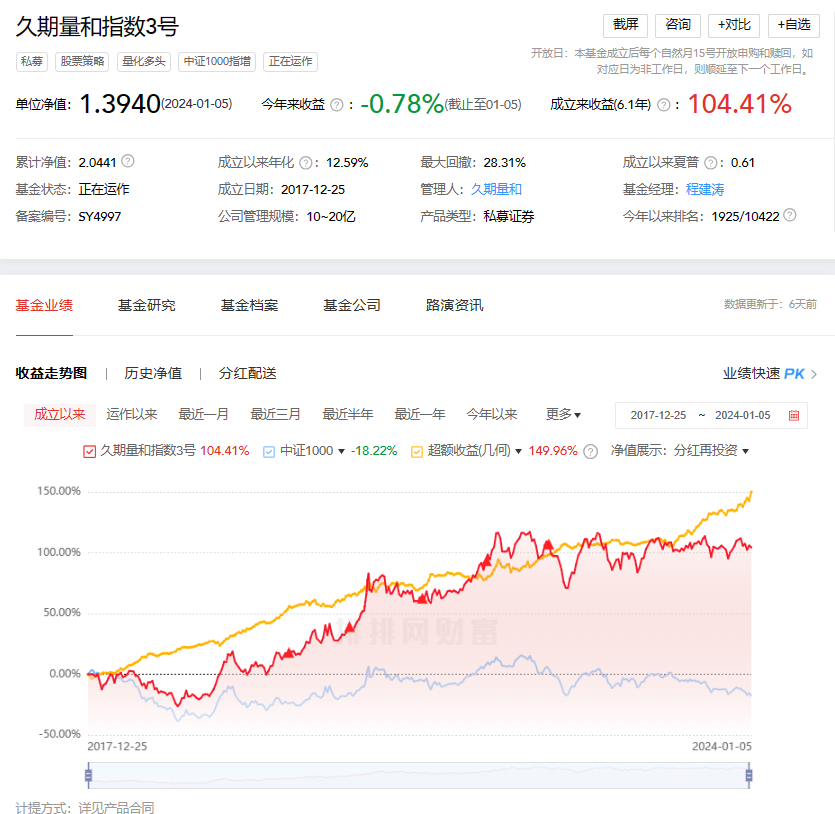
Task: Open the 更多 time range dropdown
Action: pos(563,414)
